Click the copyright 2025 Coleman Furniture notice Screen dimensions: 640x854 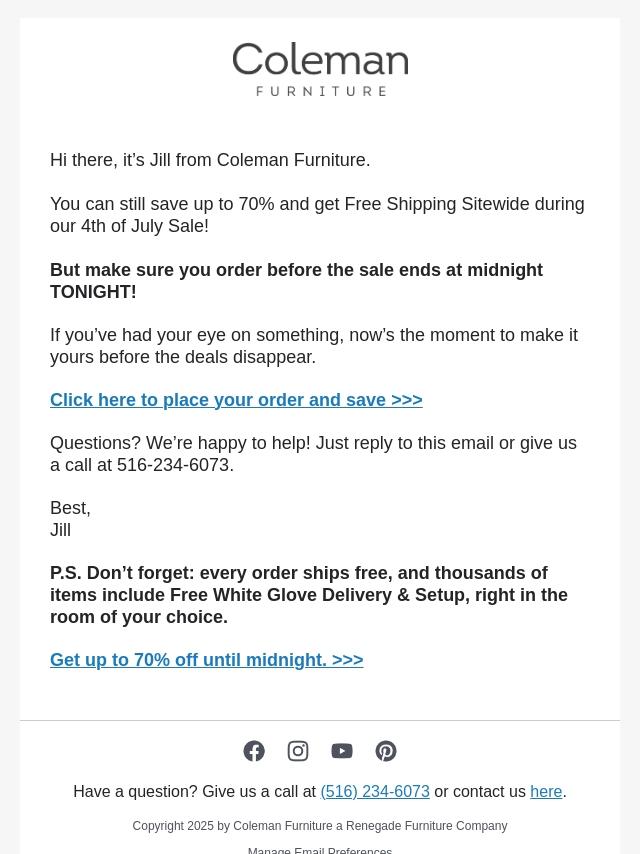tap(320, 826)
